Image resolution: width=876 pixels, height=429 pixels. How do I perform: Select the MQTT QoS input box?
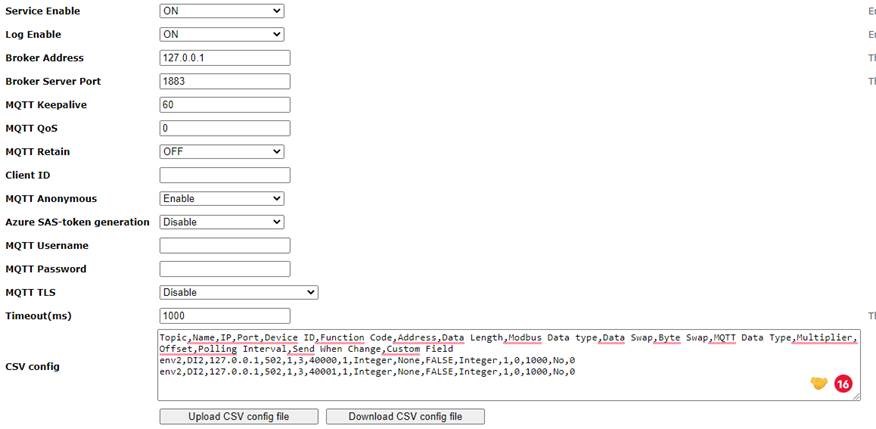[x=224, y=128]
